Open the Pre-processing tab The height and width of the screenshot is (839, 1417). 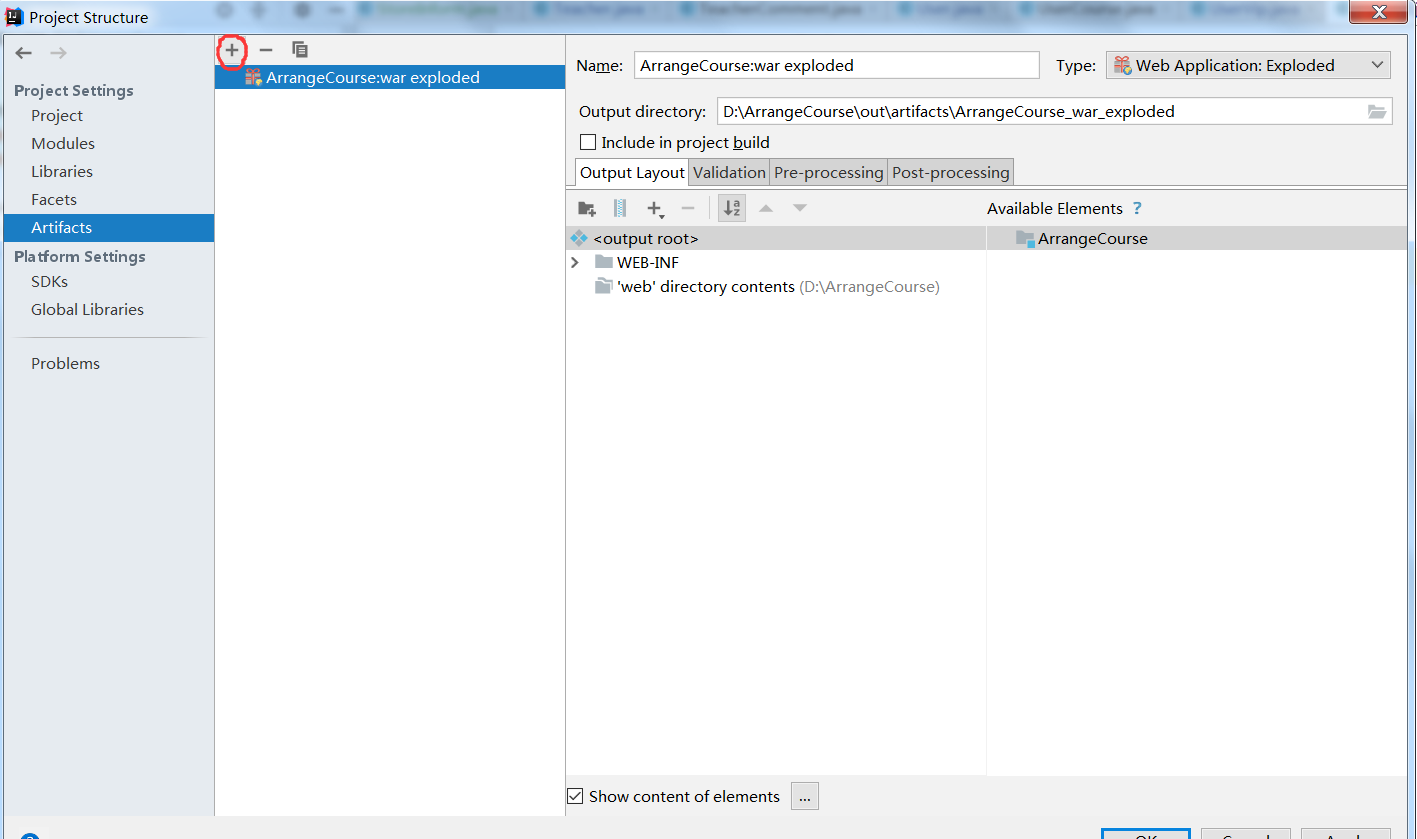pos(829,172)
